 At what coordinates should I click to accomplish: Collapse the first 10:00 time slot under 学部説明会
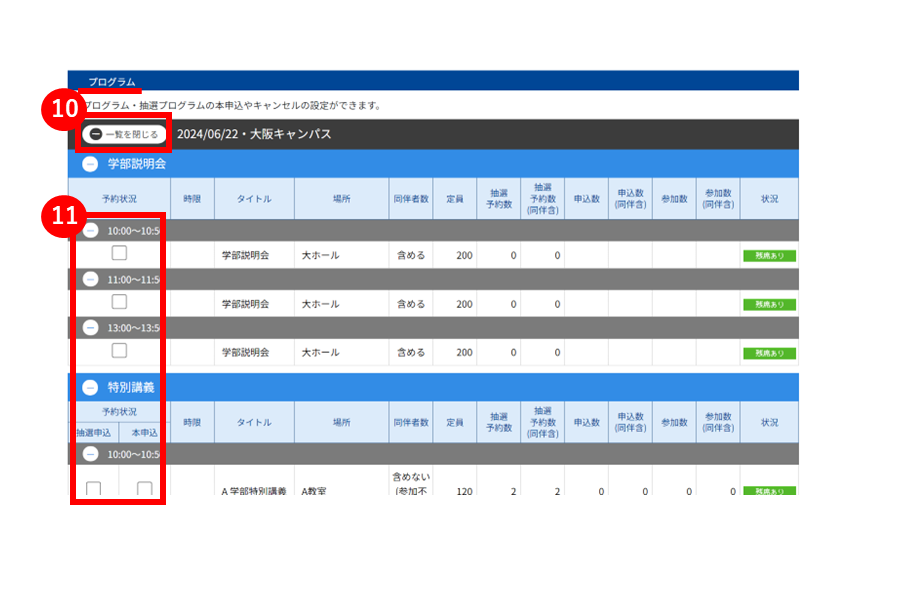pos(91,231)
